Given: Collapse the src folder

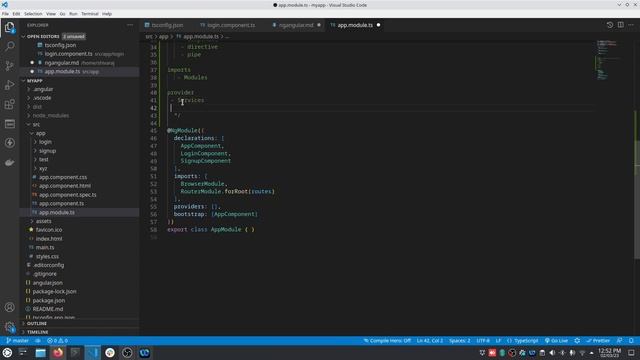Looking at the screenshot, I should [x=80, y=124].
